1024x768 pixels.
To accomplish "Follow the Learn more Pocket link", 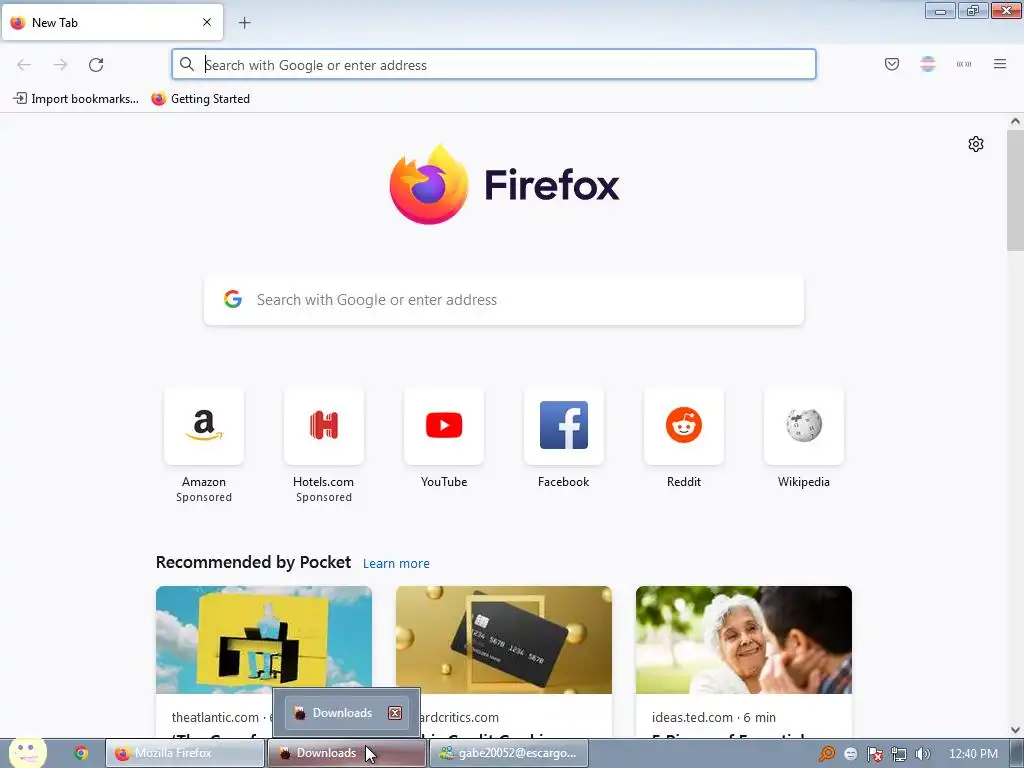I will pyautogui.click(x=396, y=564).
